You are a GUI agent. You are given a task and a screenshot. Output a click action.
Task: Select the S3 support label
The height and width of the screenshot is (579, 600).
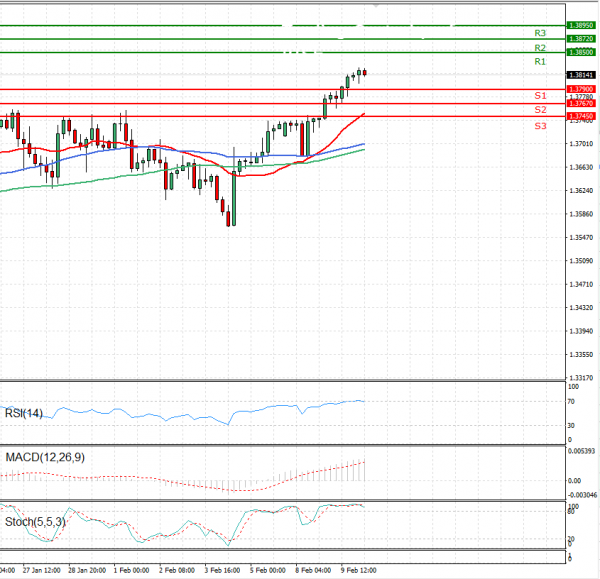point(539,126)
